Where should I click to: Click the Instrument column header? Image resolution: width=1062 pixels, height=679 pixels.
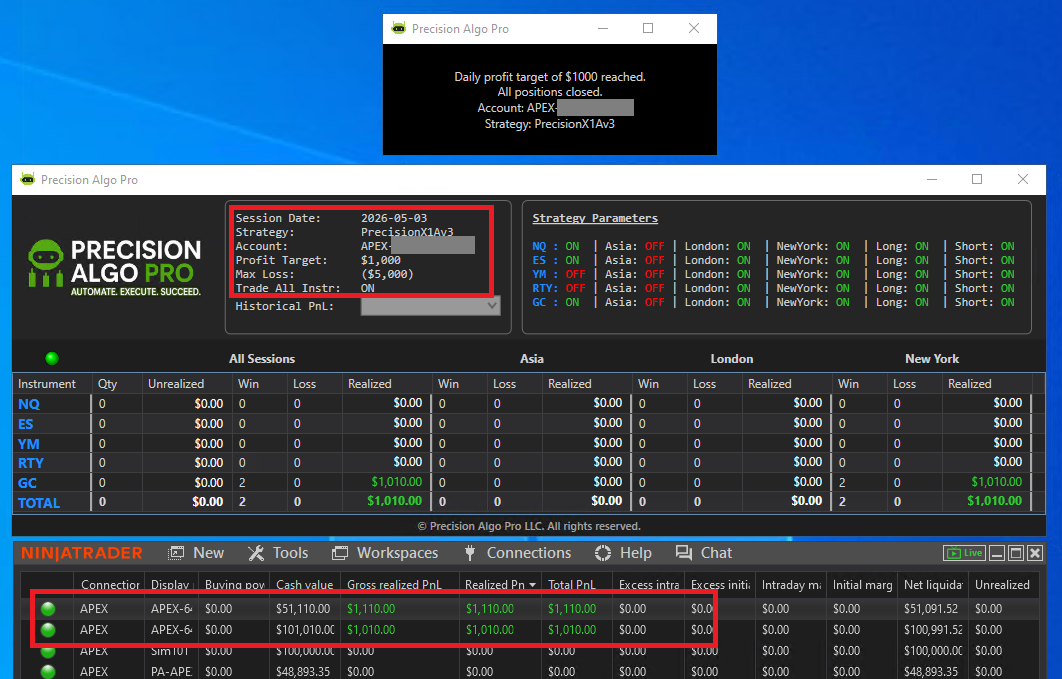pyautogui.click(x=47, y=384)
